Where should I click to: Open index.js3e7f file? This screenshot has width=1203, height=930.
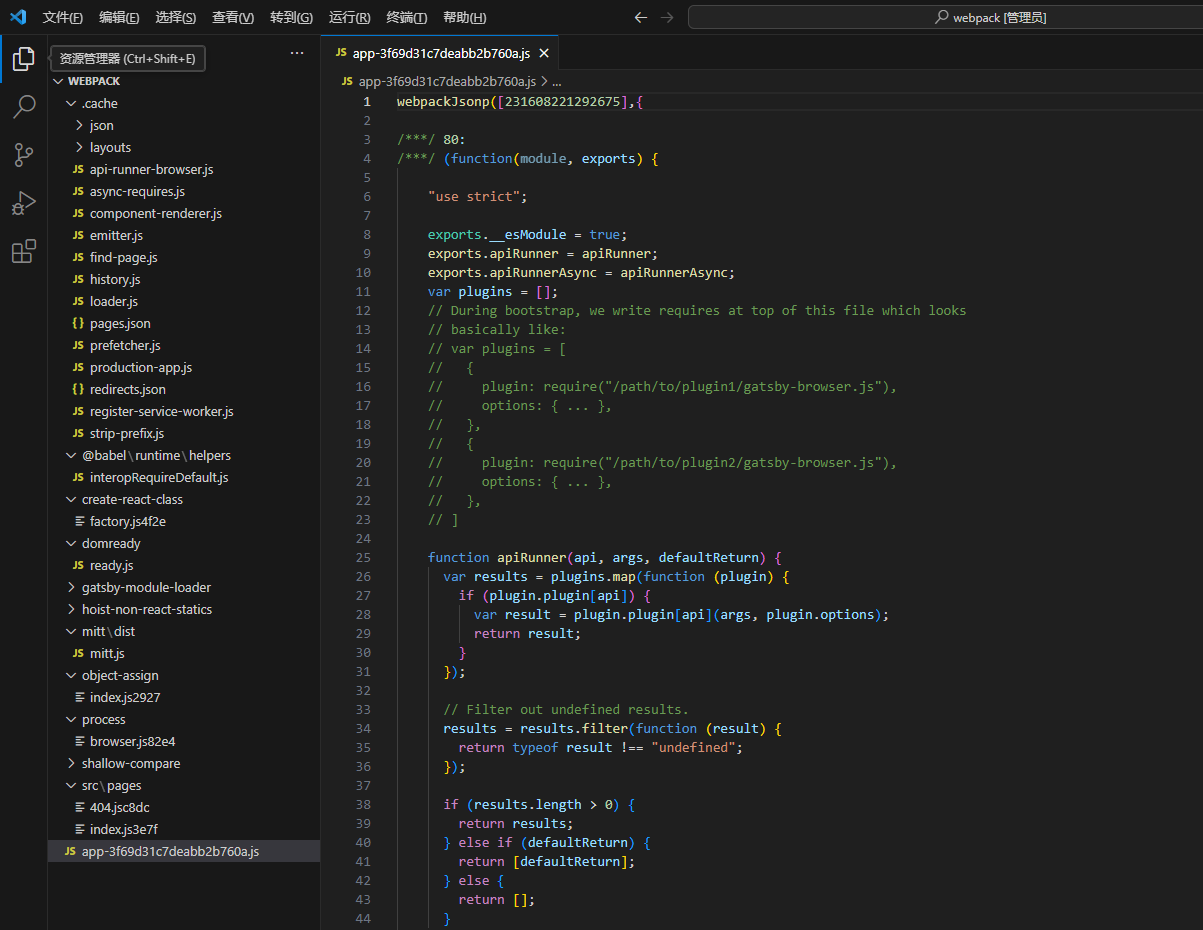(x=184, y=829)
